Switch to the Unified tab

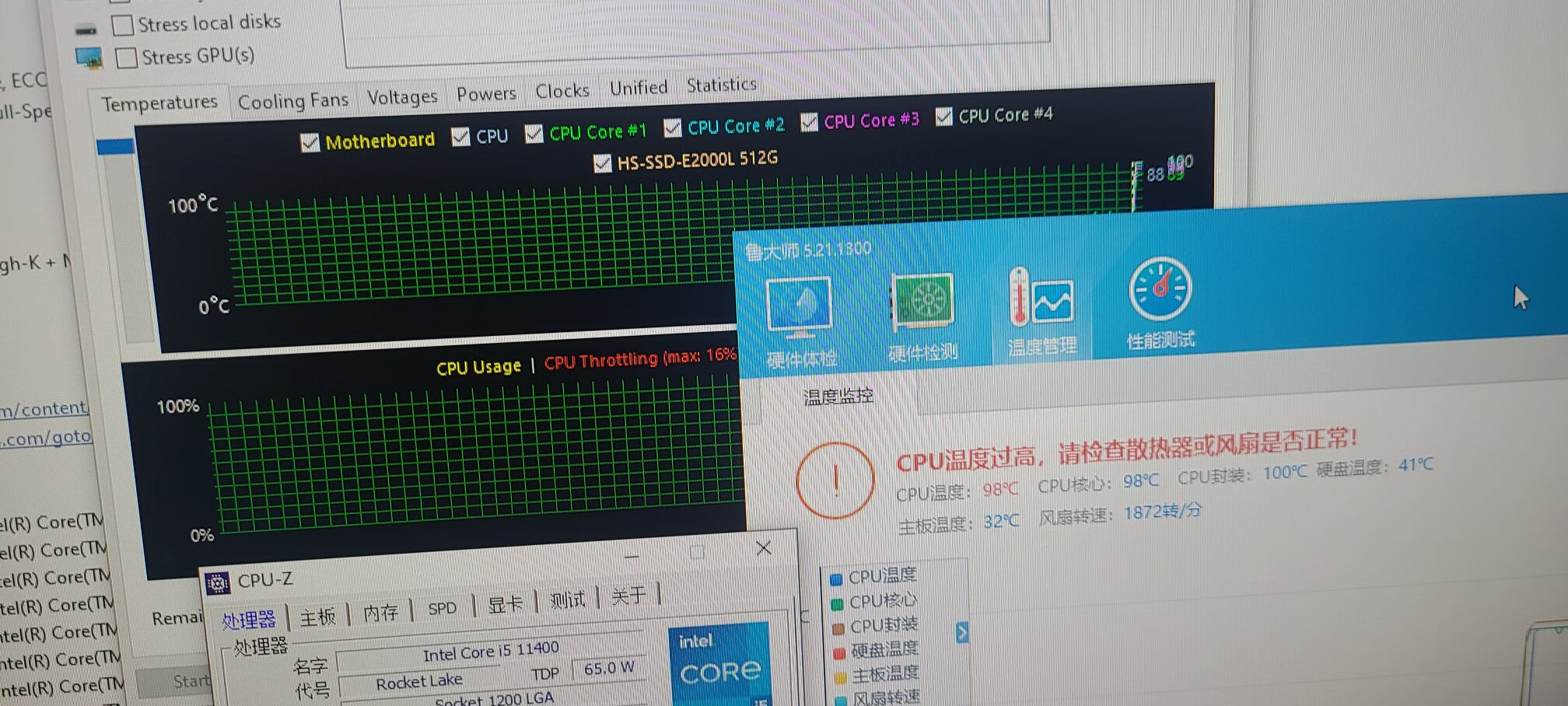point(639,88)
